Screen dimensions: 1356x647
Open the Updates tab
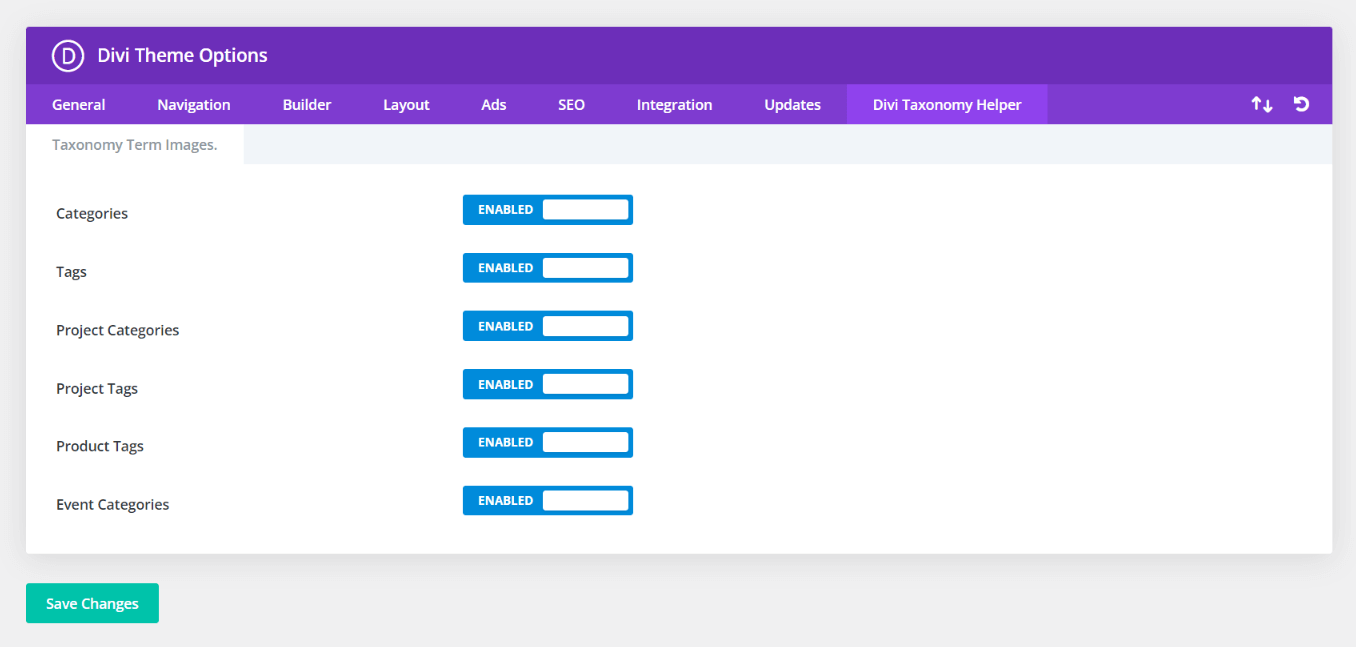pos(793,104)
